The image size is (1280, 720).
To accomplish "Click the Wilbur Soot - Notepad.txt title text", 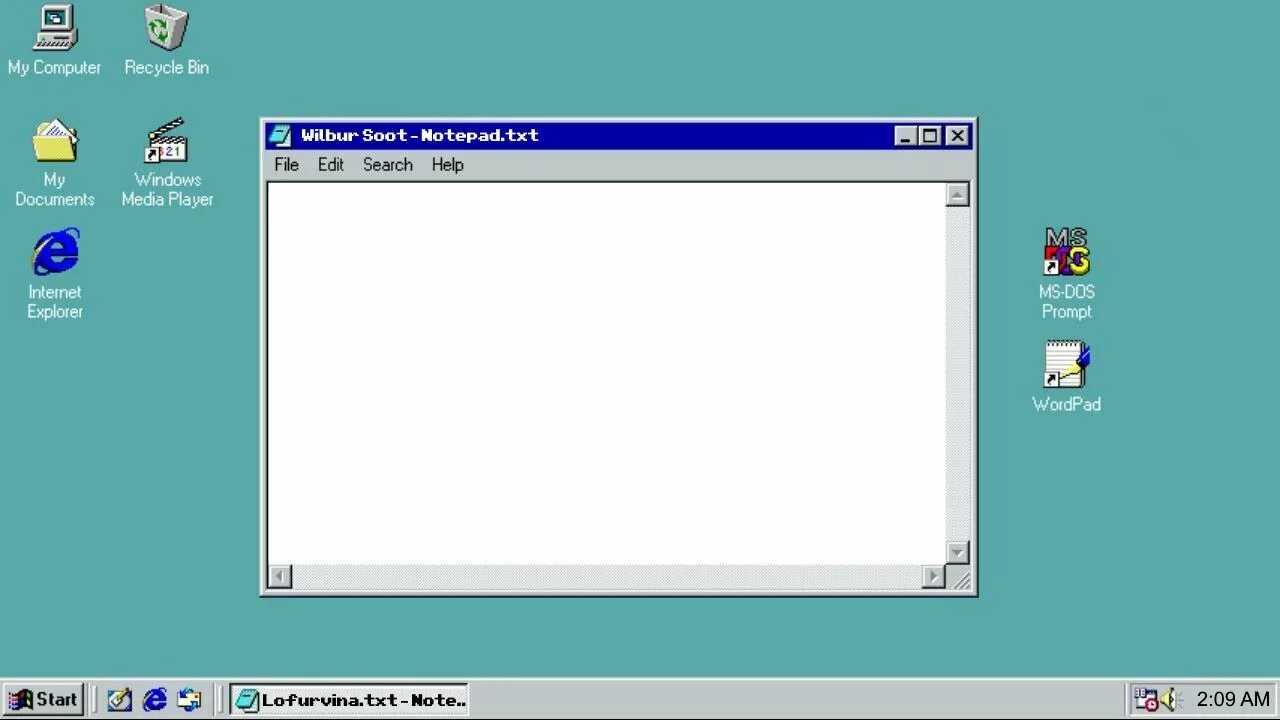I will point(420,136).
